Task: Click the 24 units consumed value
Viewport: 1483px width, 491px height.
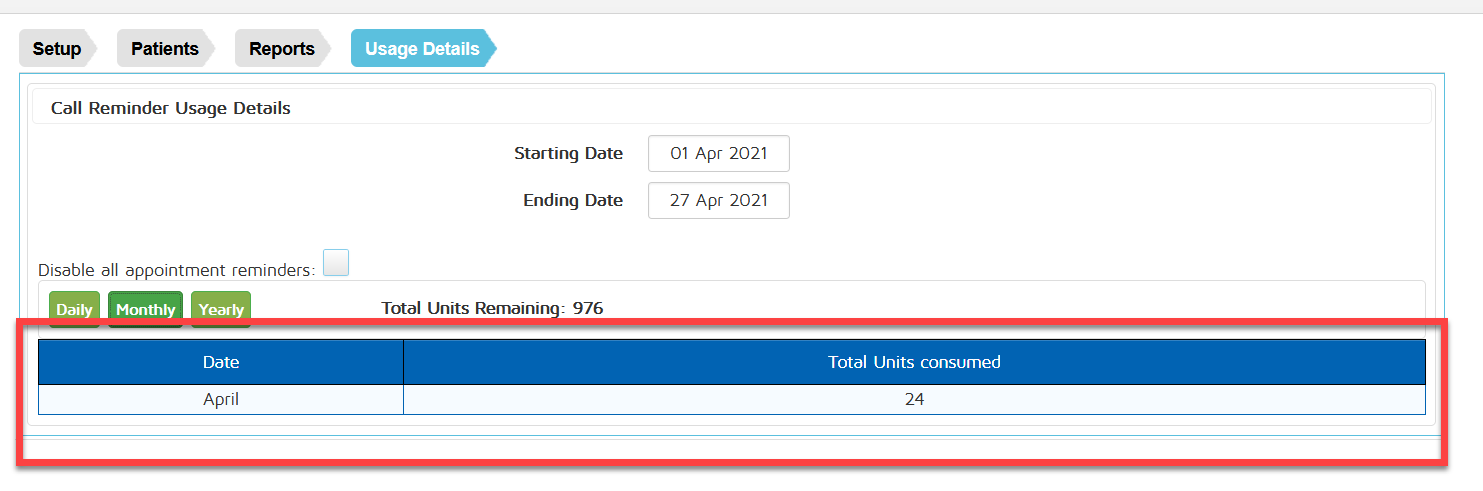Action: pyautogui.click(x=914, y=399)
